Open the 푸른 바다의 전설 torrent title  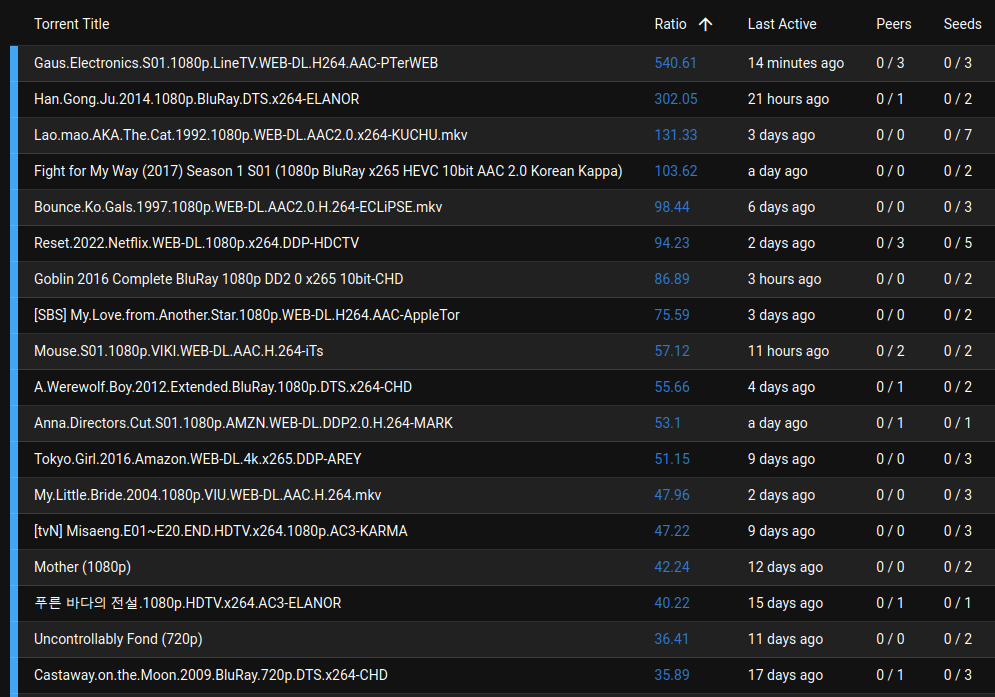188,603
